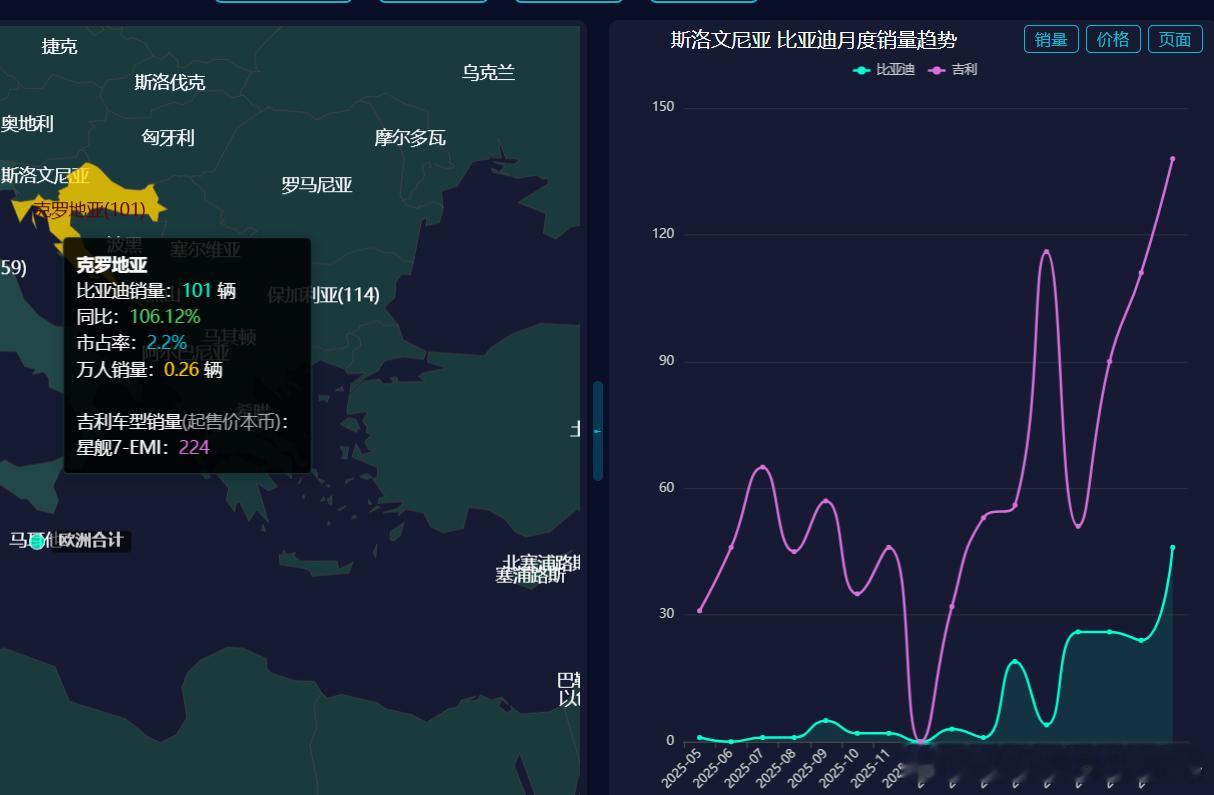The width and height of the screenshot is (1214, 795).
Task: Click the 页面 button above the chart
Action: [1175, 39]
